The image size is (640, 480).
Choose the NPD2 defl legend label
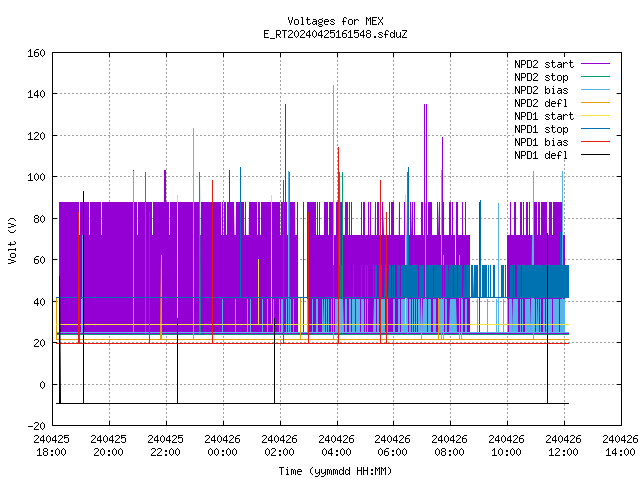[x=541, y=103]
